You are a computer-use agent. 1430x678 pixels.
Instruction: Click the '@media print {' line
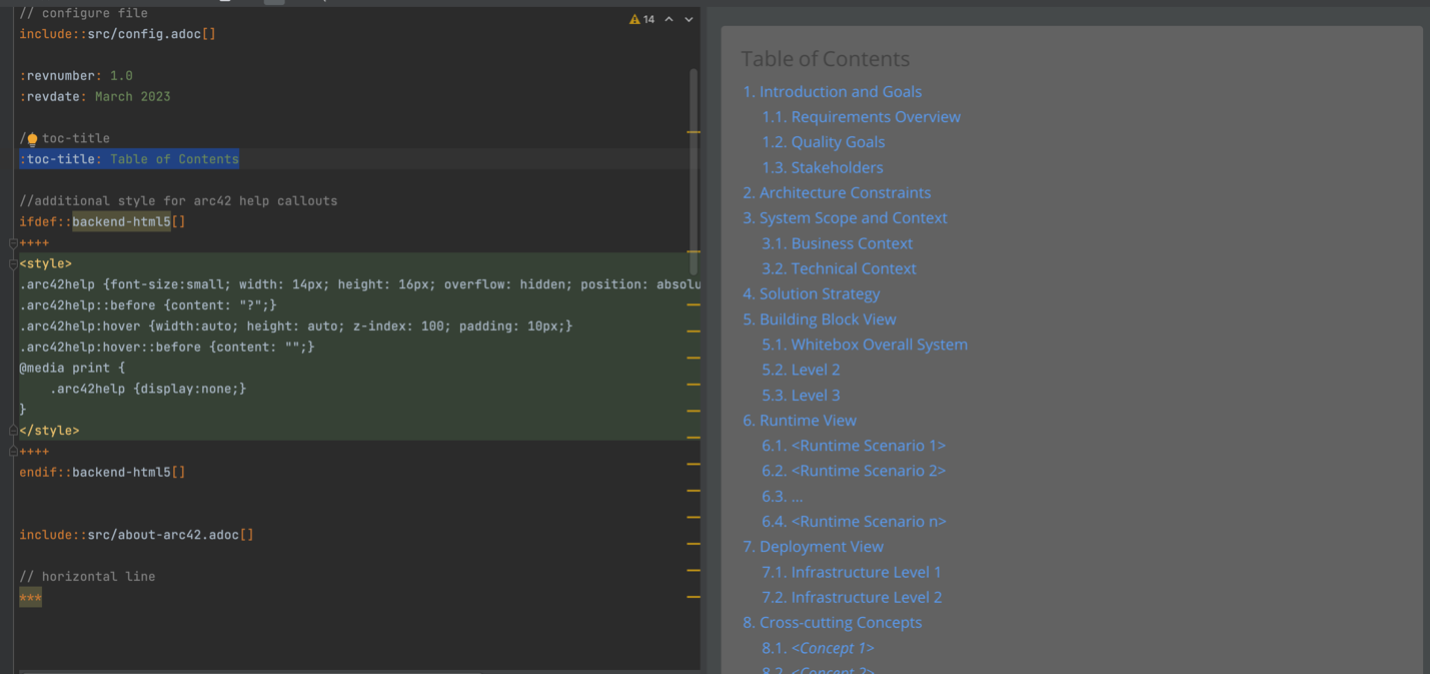tap(72, 368)
